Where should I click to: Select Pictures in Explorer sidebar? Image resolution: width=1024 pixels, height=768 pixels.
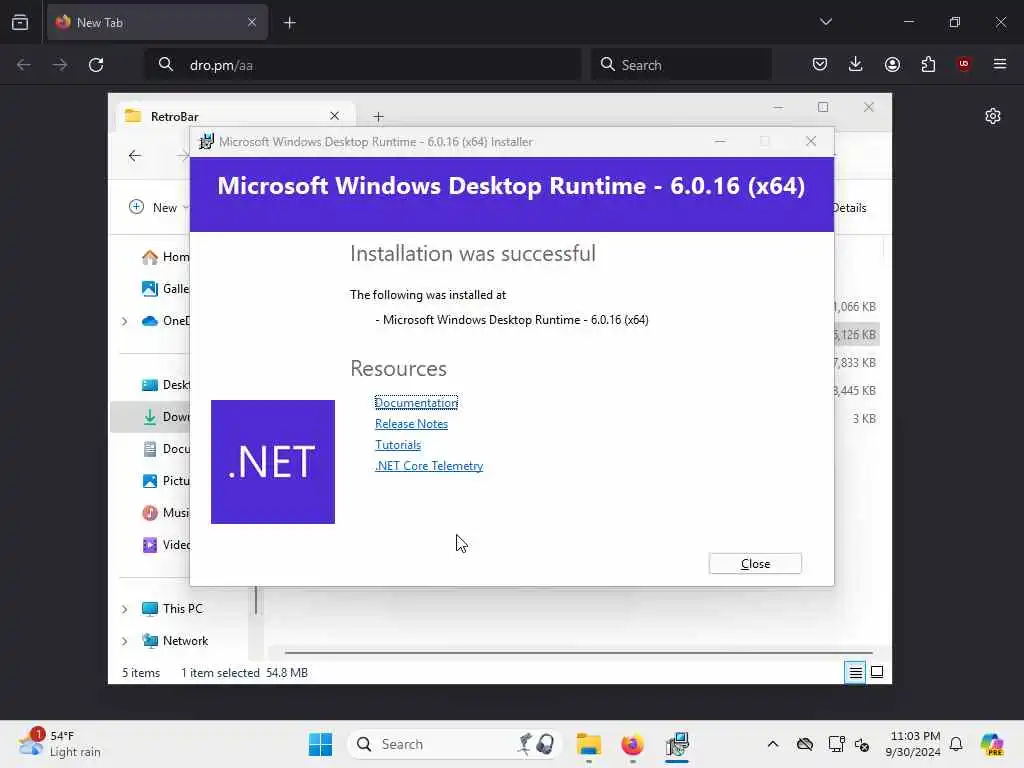pos(165,481)
